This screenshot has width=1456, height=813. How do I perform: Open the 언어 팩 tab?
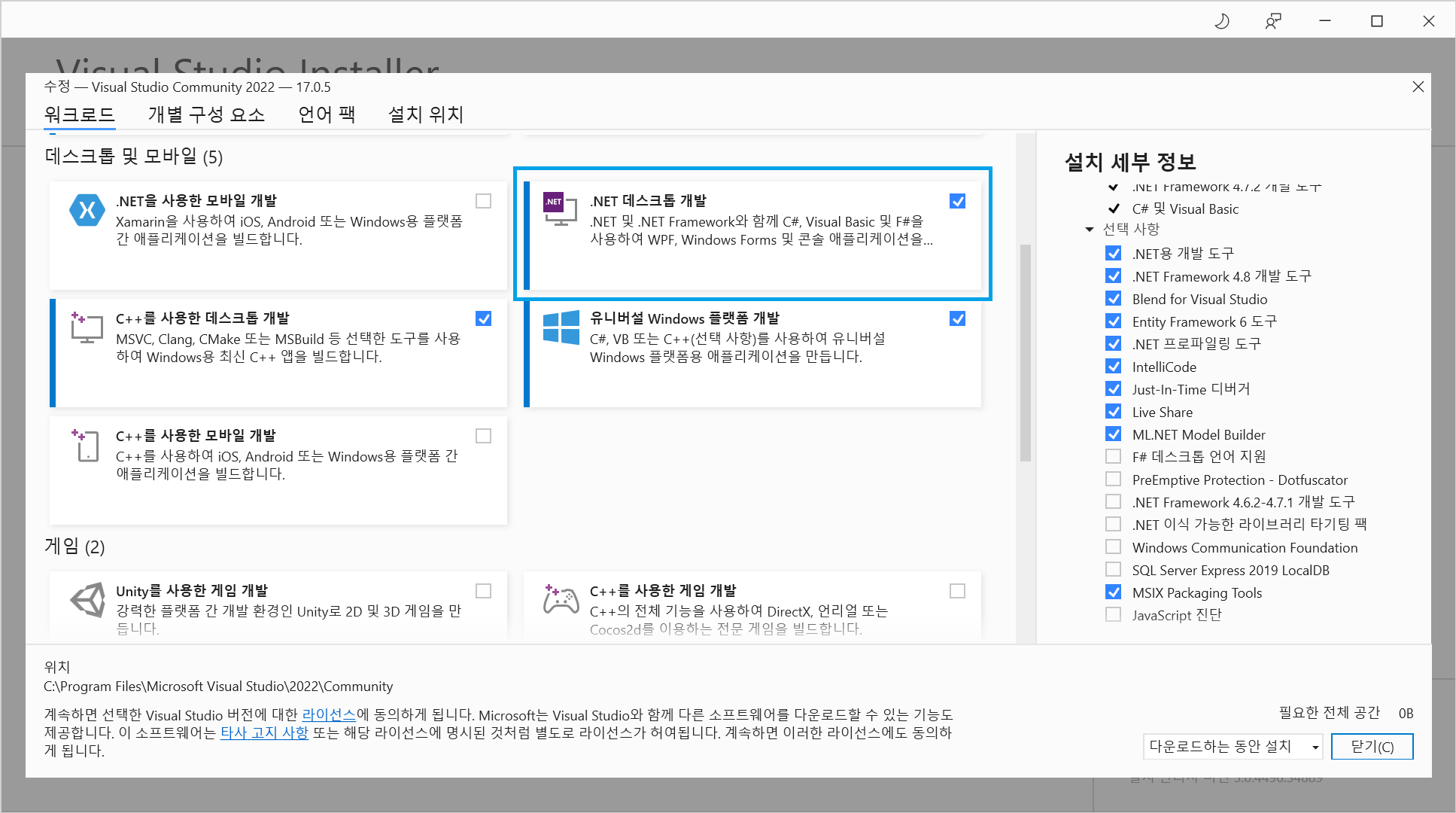[x=327, y=114]
